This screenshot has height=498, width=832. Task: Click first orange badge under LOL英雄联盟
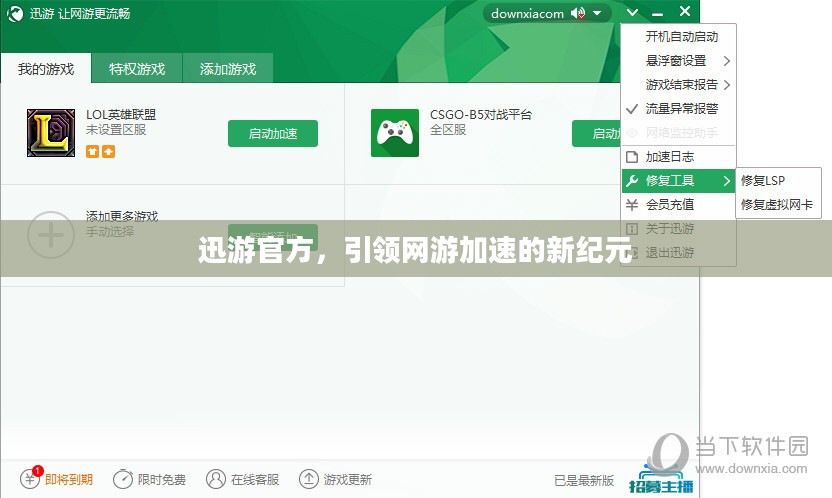coord(92,152)
